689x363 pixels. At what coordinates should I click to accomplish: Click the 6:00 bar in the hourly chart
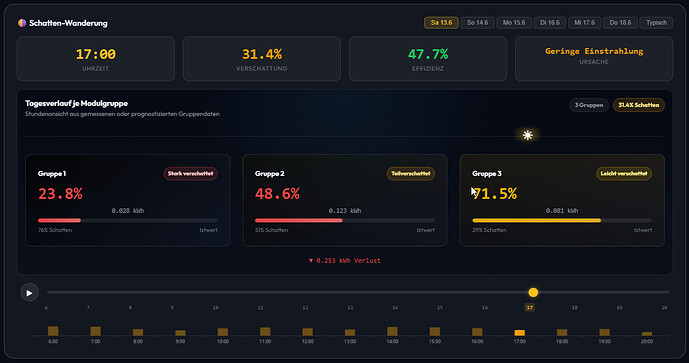pyautogui.click(x=53, y=331)
